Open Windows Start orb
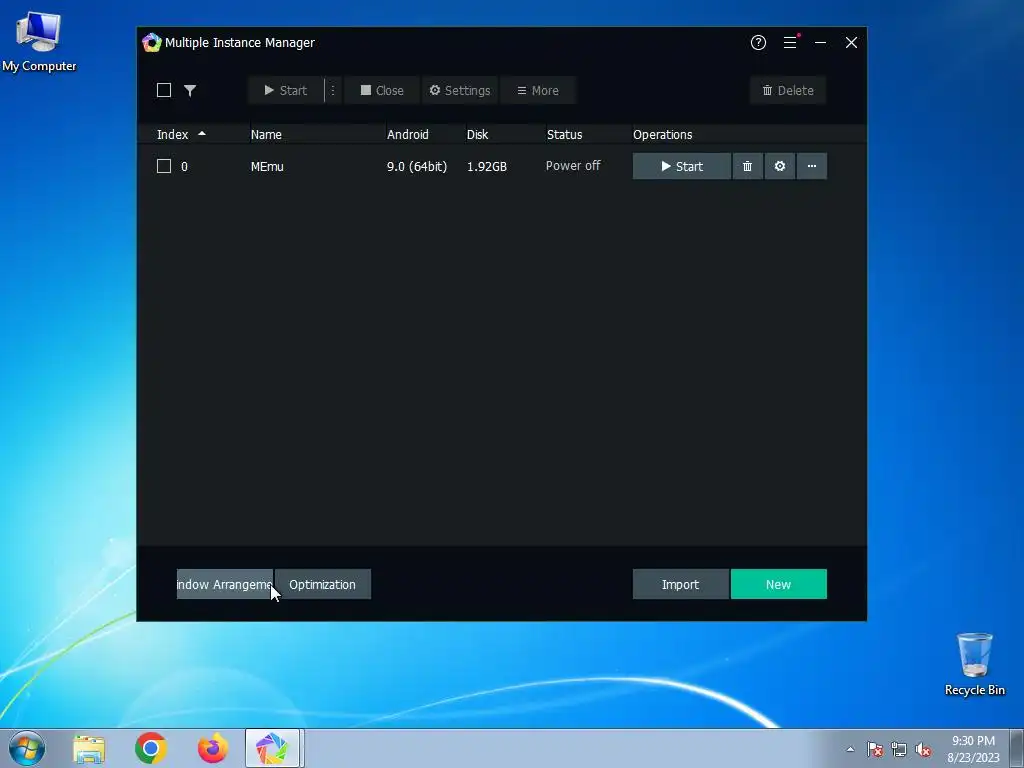Viewport: 1024px width, 768px height. click(27, 748)
